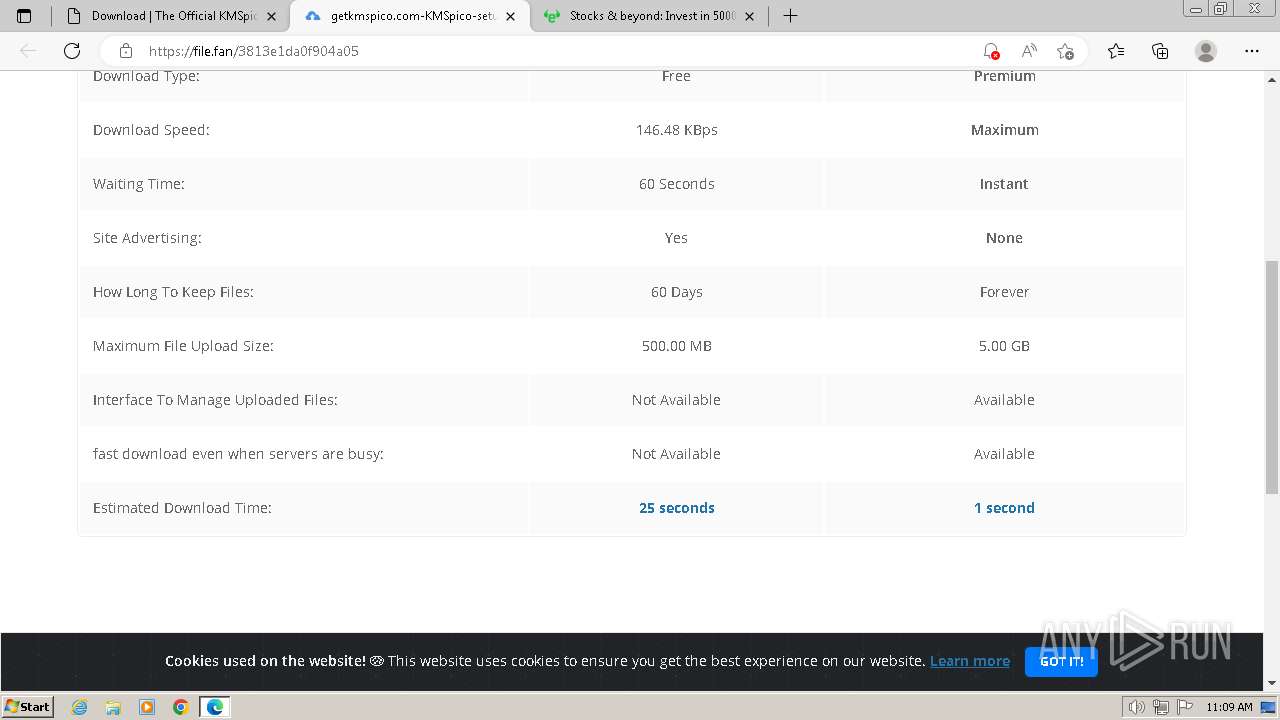The image size is (1280, 720).
Task: Open the blocked notifications icon in address bar
Action: click(x=990, y=51)
